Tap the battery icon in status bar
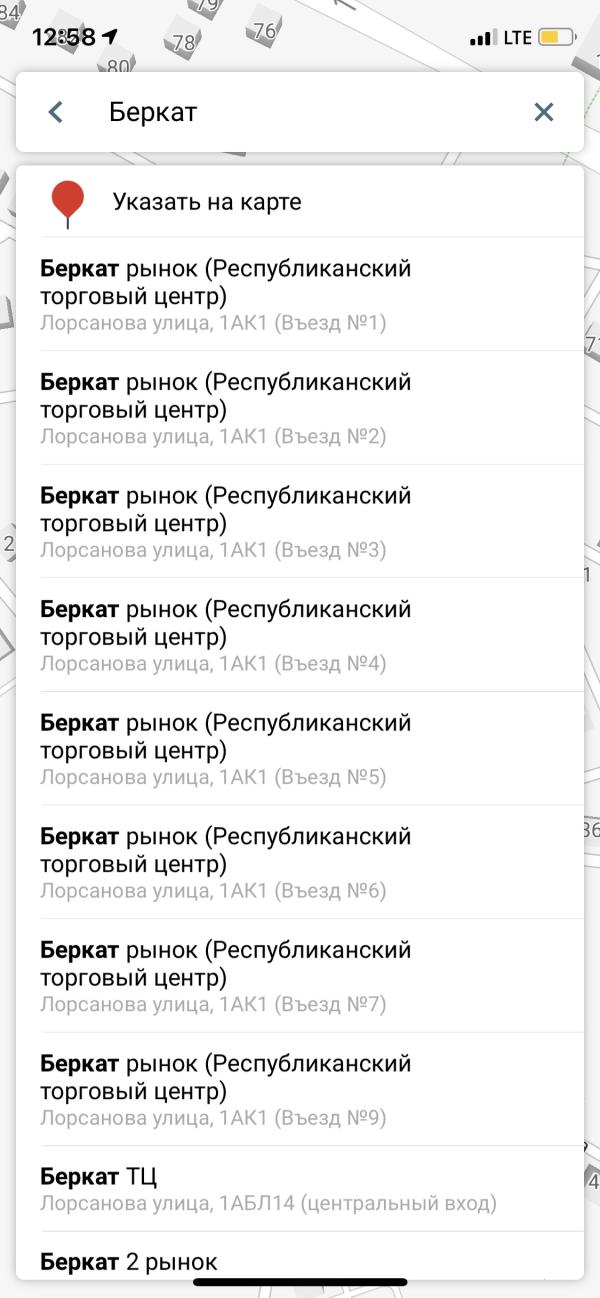The width and height of the screenshot is (600, 1298). pyautogui.click(x=556, y=38)
